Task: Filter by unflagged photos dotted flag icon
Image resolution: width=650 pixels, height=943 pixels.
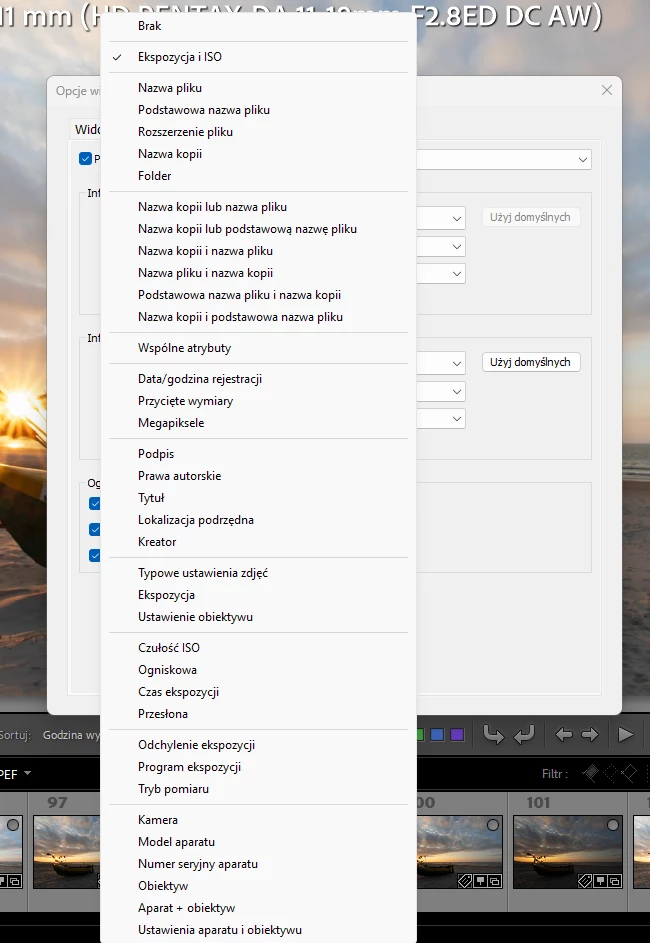Action: [609, 774]
